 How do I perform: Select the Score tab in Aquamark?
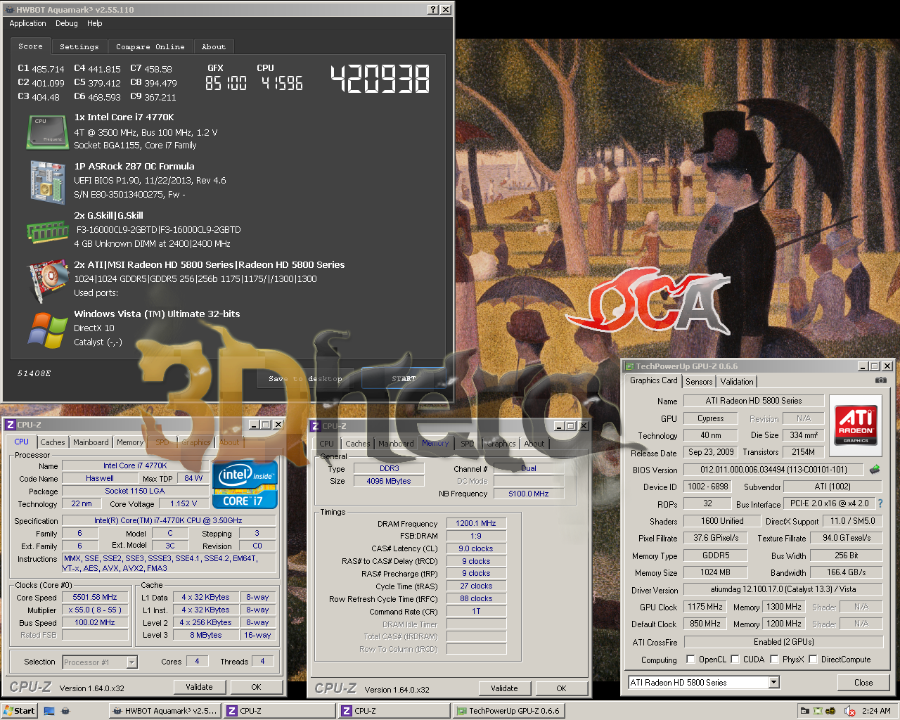[x=30, y=46]
